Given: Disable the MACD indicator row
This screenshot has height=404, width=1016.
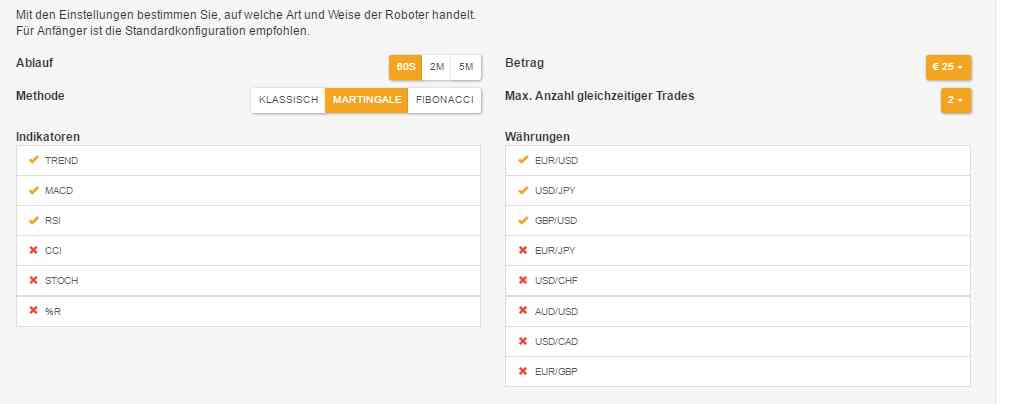Looking at the screenshot, I should (x=248, y=191).
